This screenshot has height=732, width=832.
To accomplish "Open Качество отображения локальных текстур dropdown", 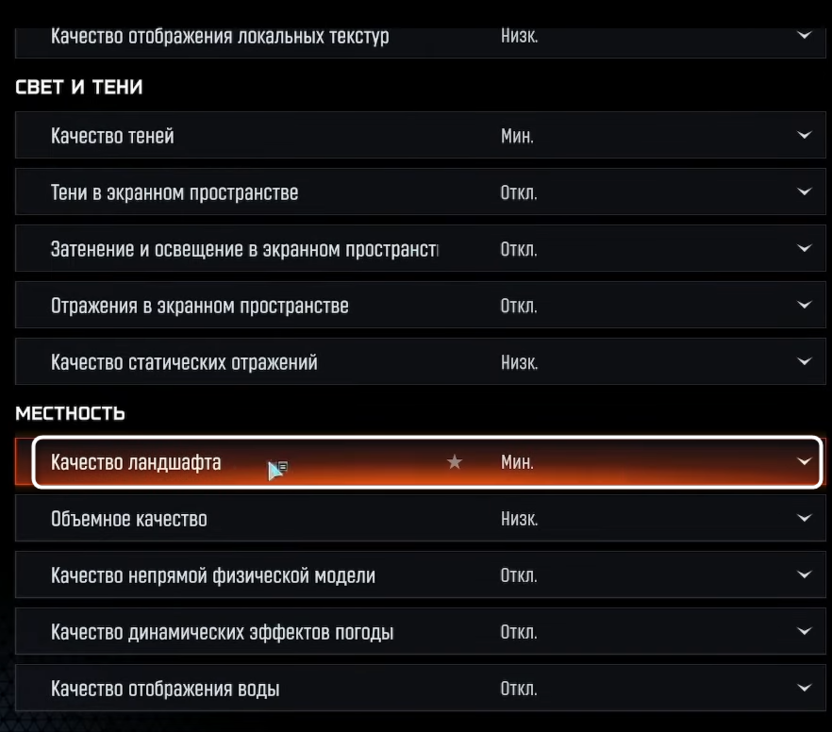I will [x=805, y=36].
